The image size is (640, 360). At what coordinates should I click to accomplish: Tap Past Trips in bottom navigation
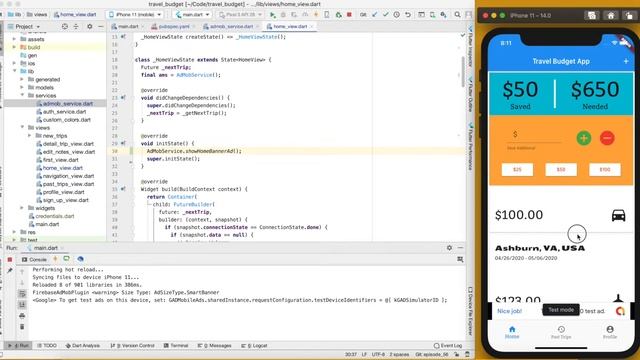coord(561,332)
